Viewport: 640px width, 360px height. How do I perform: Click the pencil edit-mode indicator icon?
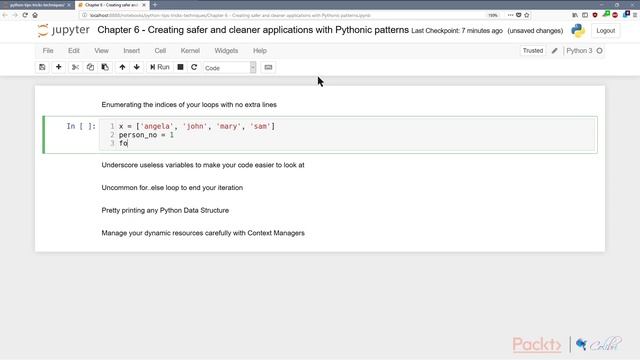coord(554,51)
